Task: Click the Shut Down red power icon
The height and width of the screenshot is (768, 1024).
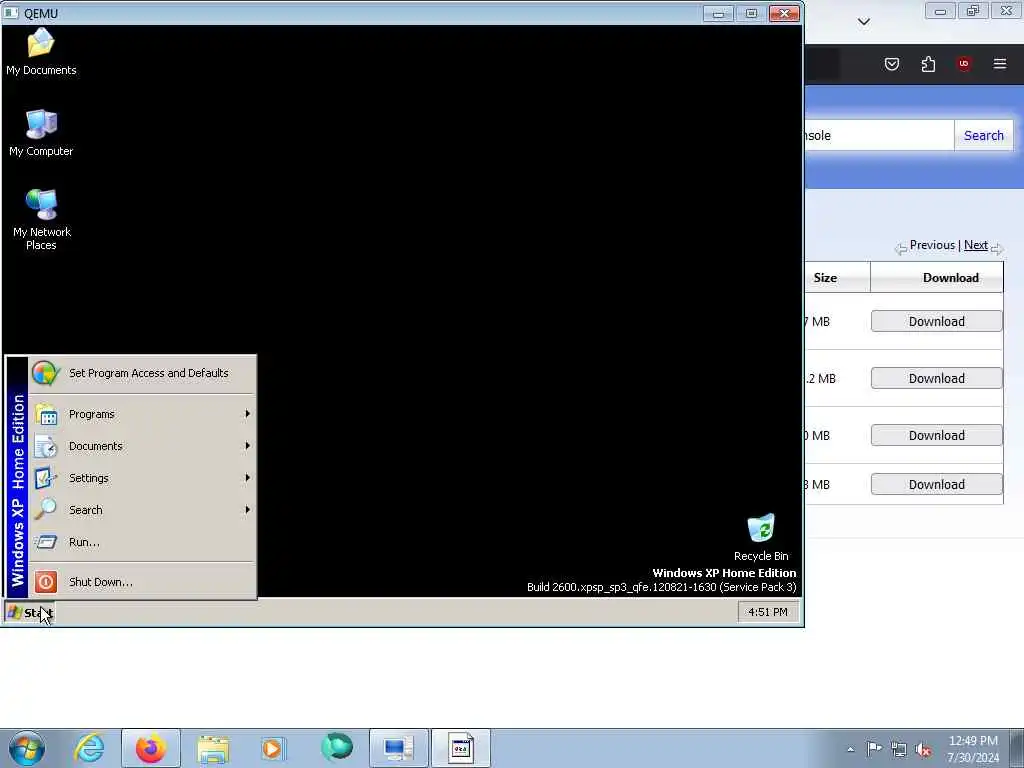Action: click(x=46, y=582)
